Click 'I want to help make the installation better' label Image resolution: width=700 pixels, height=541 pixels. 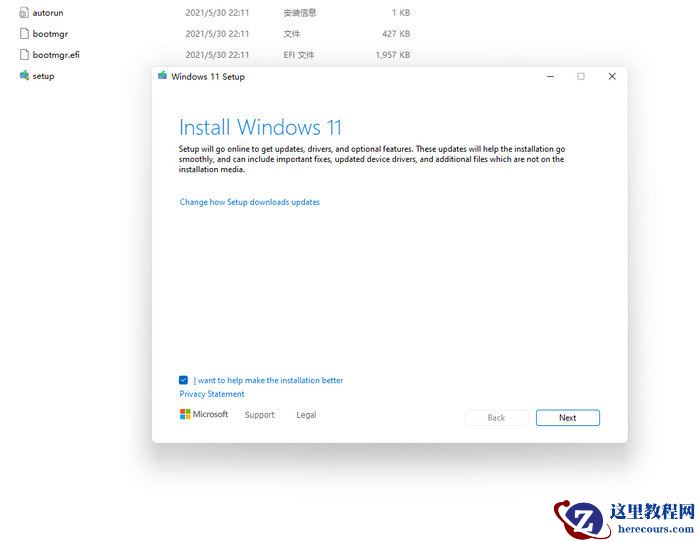point(268,380)
